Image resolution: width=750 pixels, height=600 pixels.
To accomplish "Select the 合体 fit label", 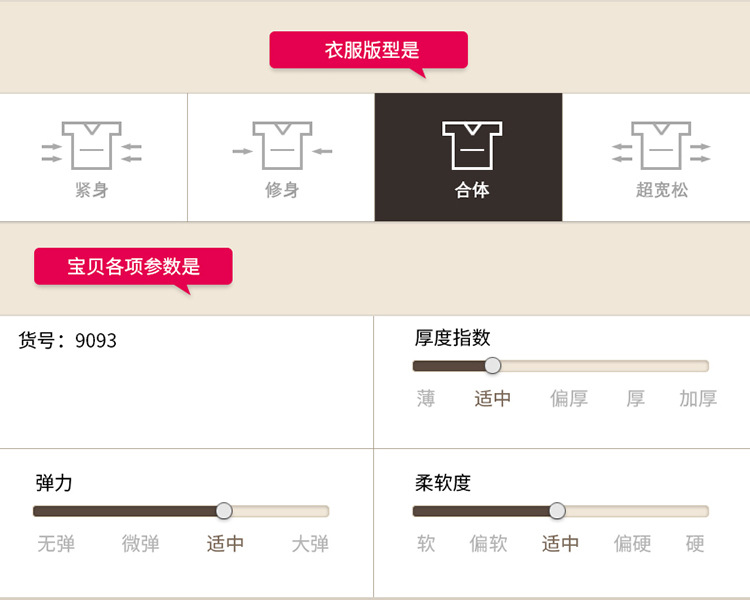I will pos(472,190).
